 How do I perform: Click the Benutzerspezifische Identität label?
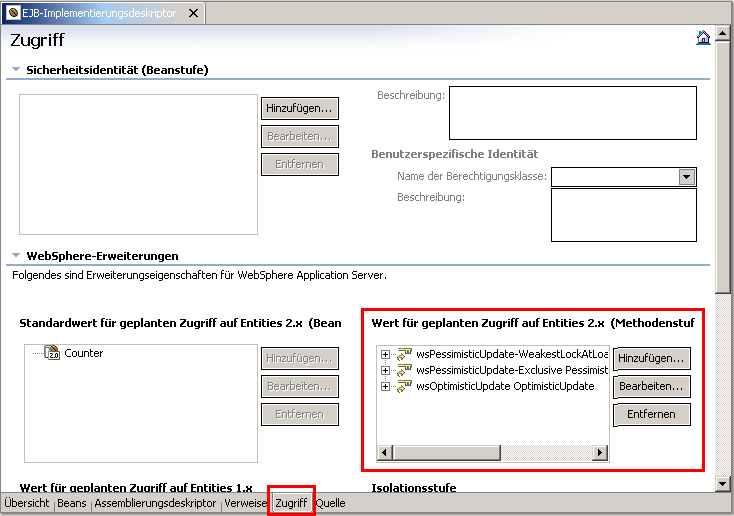click(x=455, y=154)
